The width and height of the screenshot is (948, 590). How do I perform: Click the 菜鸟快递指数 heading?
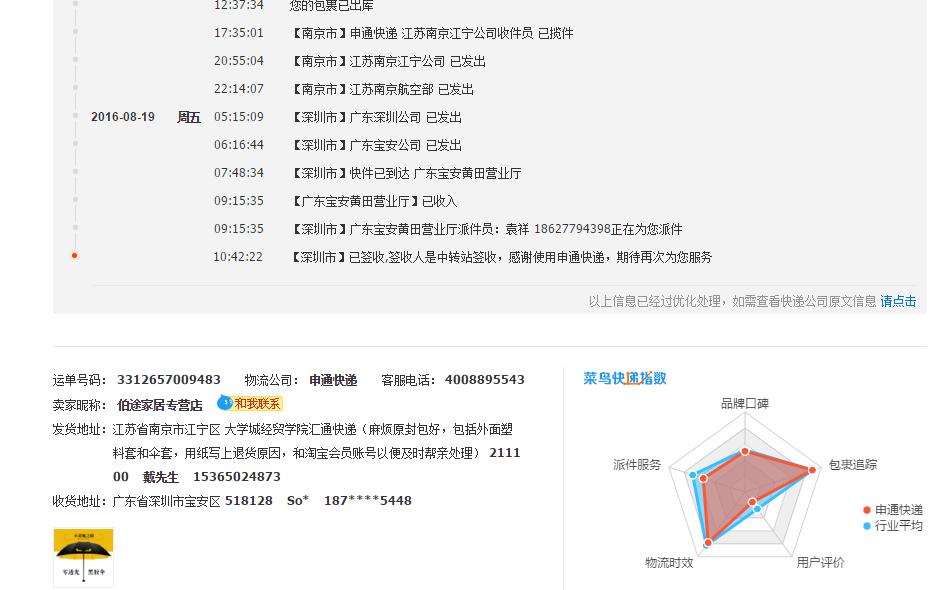[x=625, y=378]
